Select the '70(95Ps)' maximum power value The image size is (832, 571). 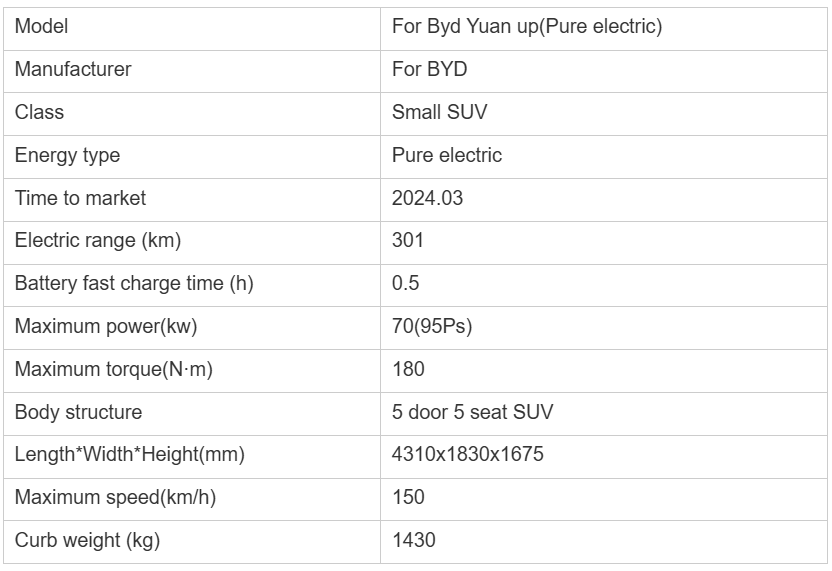tap(432, 327)
